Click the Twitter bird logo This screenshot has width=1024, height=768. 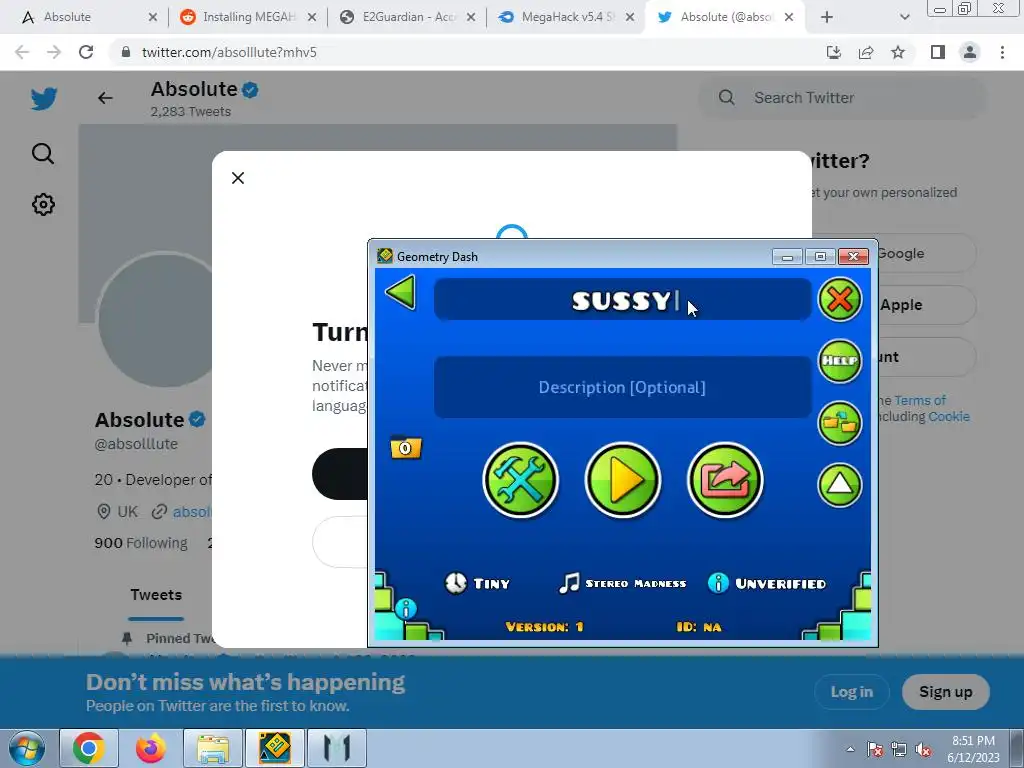pyautogui.click(x=44, y=99)
